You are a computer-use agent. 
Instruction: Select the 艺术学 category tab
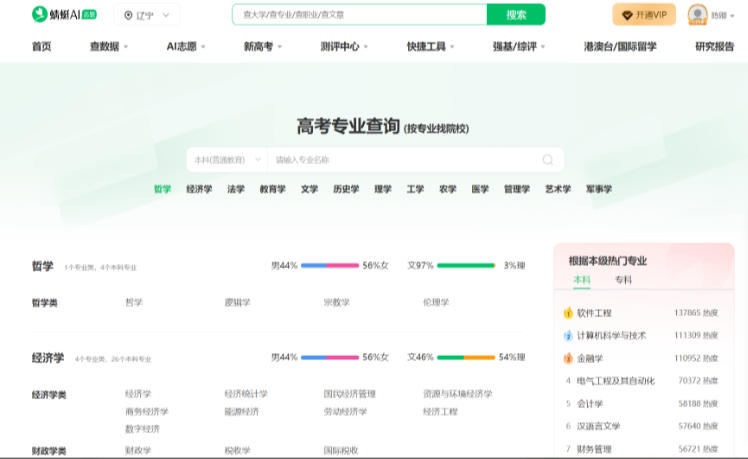click(x=558, y=189)
